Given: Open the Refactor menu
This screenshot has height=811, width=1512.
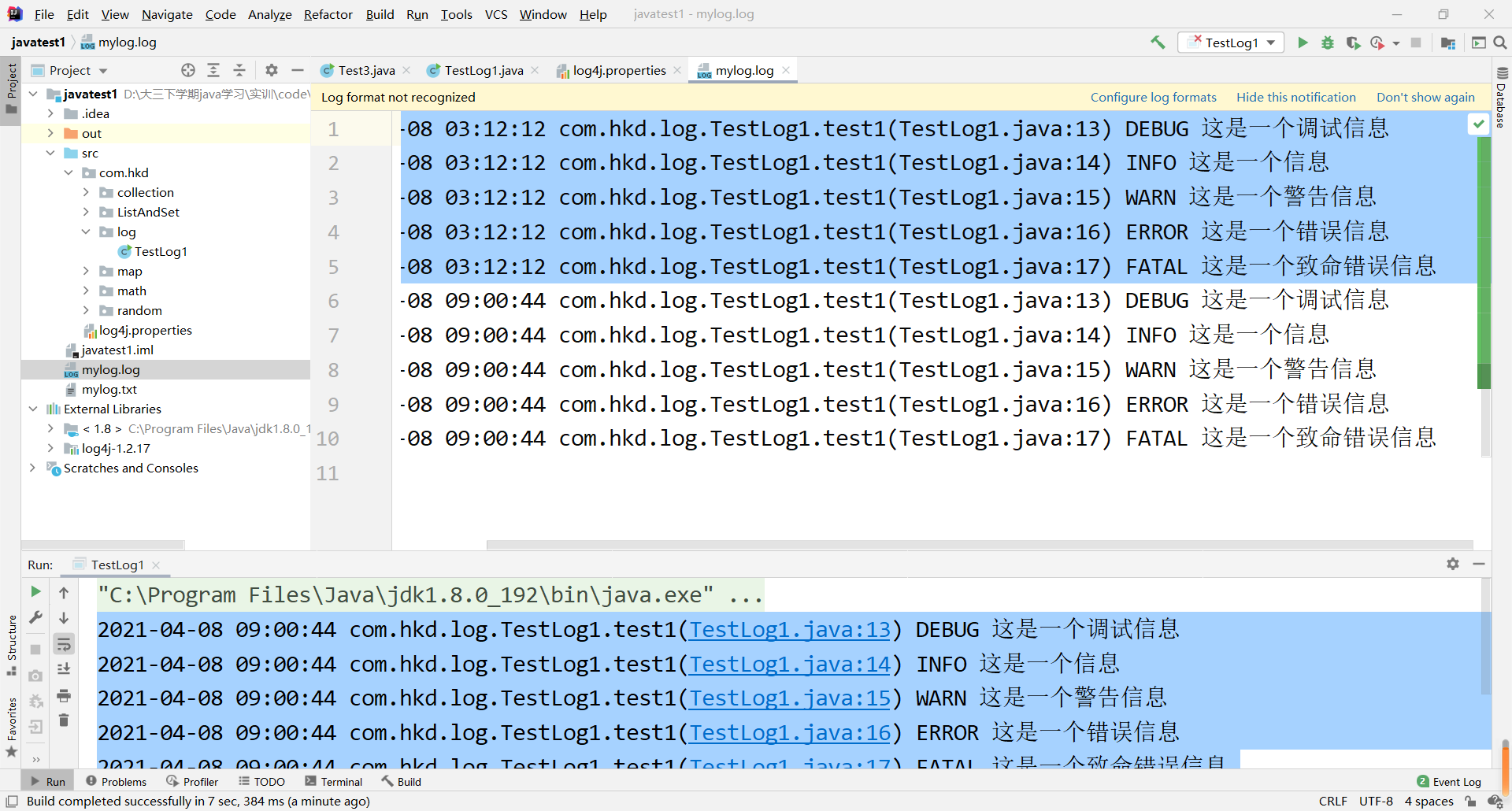Looking at the screenshot, I should (328, 14).
